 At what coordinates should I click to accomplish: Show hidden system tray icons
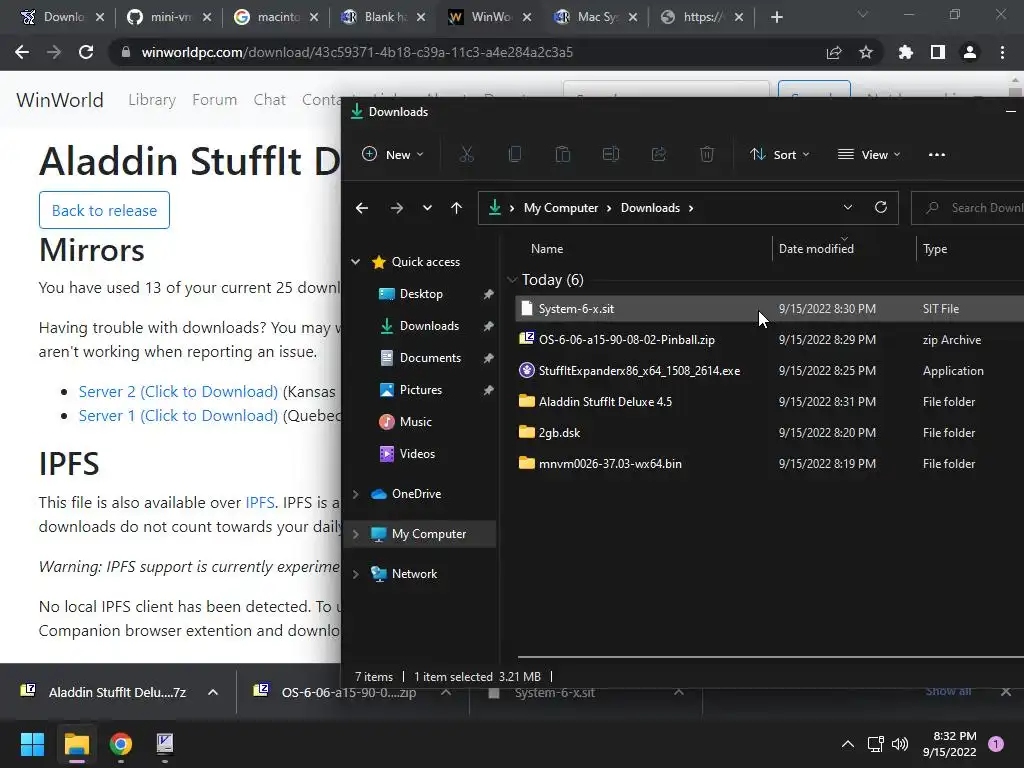pyautogui.click(x=848, y=744)
